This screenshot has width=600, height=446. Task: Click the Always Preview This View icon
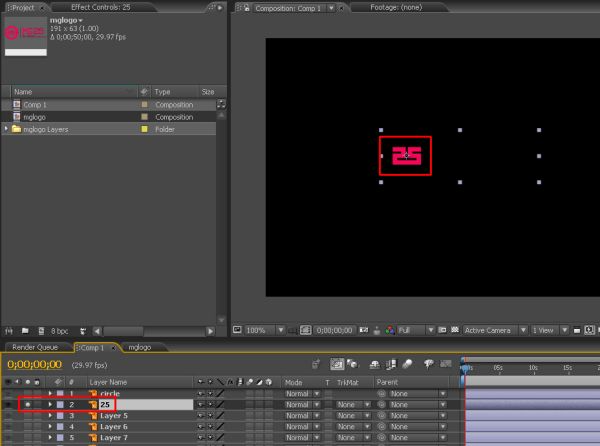(x=237, y=330)
